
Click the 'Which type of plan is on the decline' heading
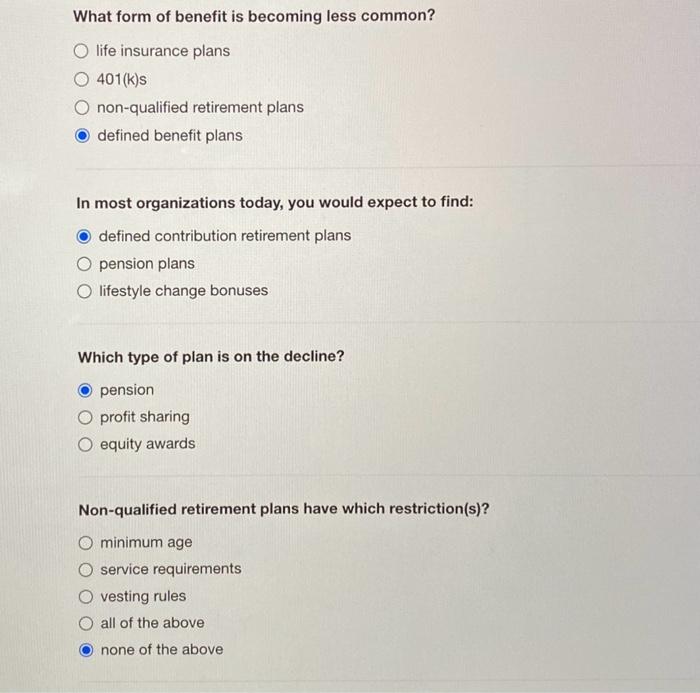(211, 356)
